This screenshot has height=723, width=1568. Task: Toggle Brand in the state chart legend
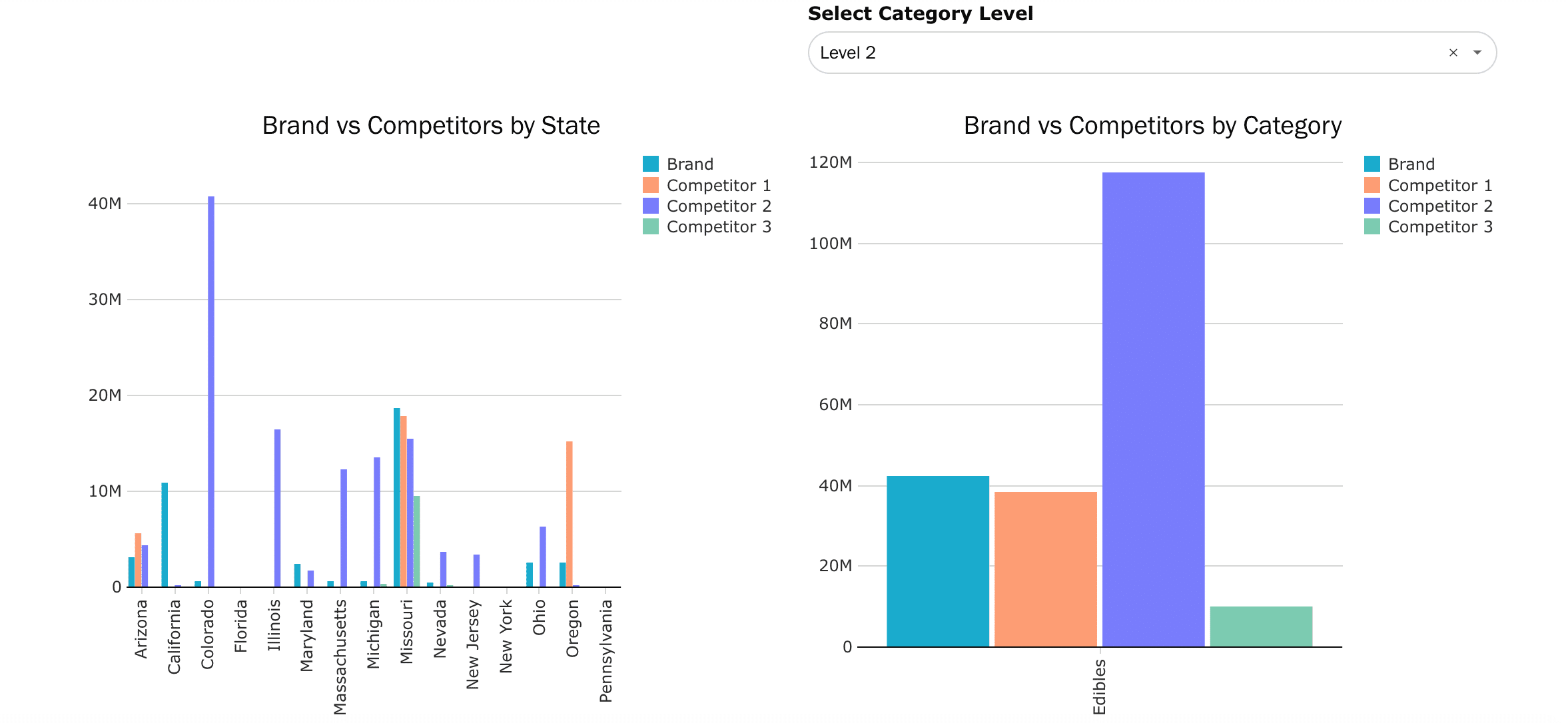pos(689,164)
